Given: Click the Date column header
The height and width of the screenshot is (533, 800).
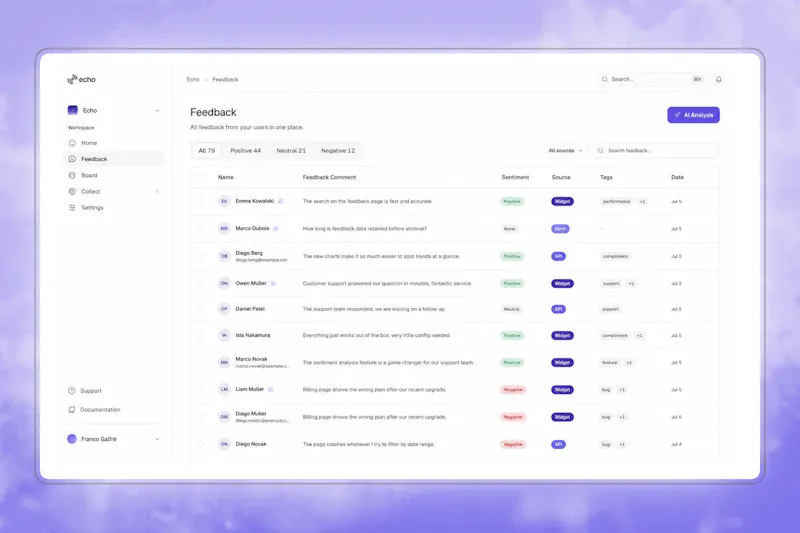Looking at the screenshot, I should 677,177.
